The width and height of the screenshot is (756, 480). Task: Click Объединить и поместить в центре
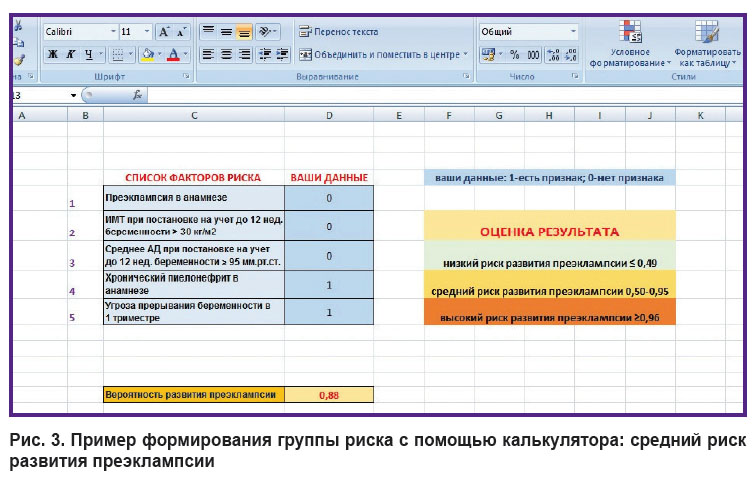[x=379, y=54]
